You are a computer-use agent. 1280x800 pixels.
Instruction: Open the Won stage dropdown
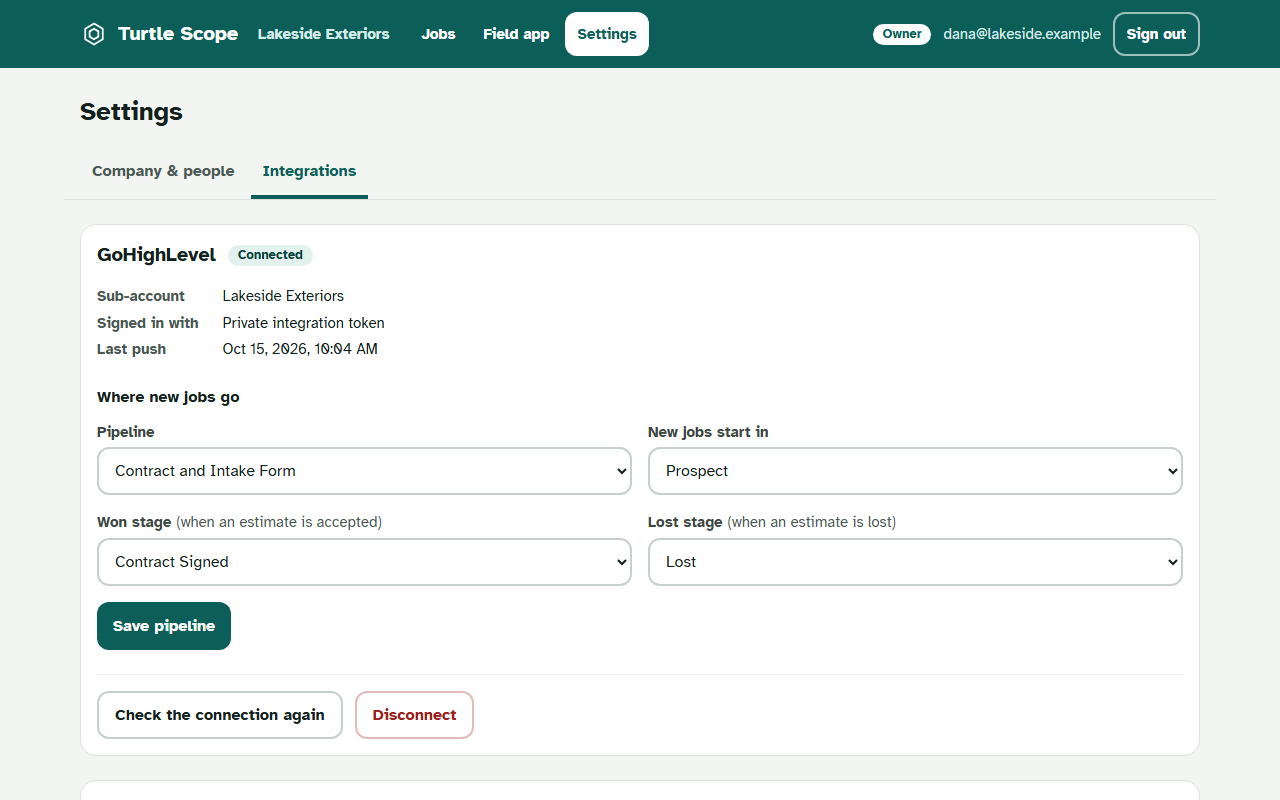coord(364,562)
